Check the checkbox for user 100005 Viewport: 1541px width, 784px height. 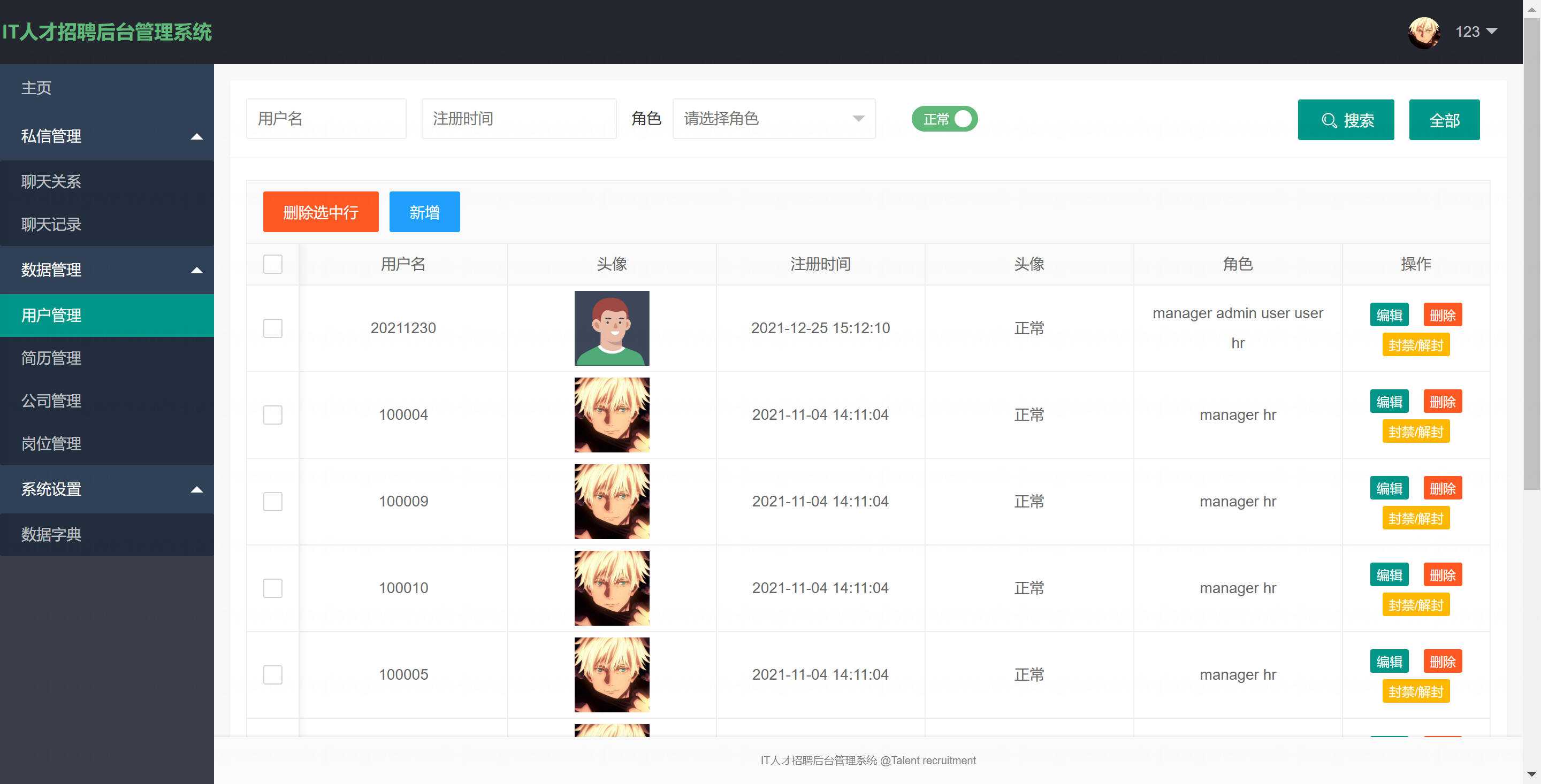tap(273, 675)
